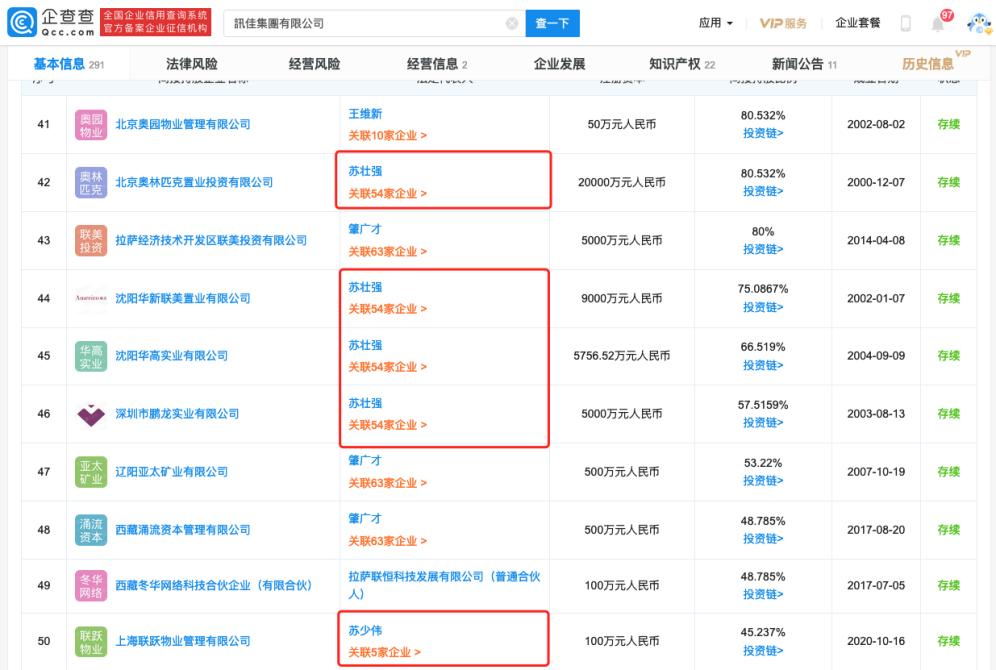Click the 查一下 search button
996x670 pixels.
[553, 23]
